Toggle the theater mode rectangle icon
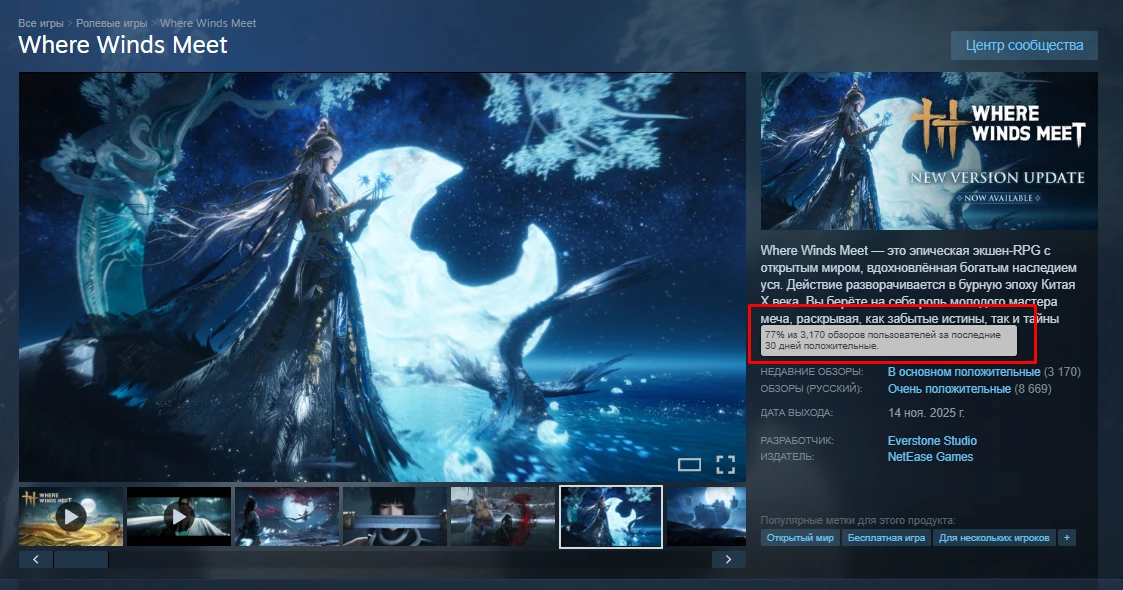Screen dimensions: 1123x590 (x=690, y=464)
